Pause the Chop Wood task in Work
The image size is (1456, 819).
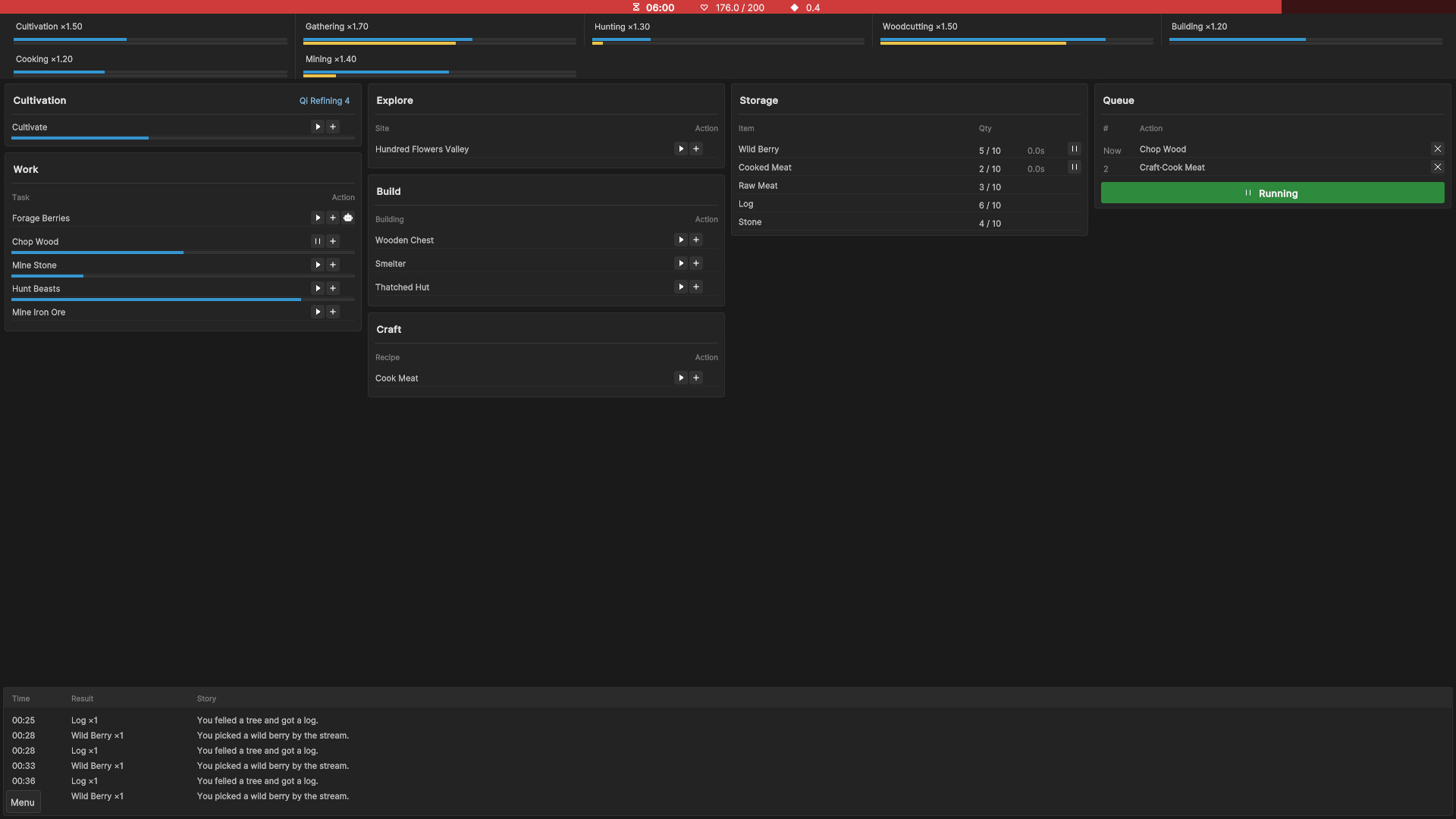(318, 241)
